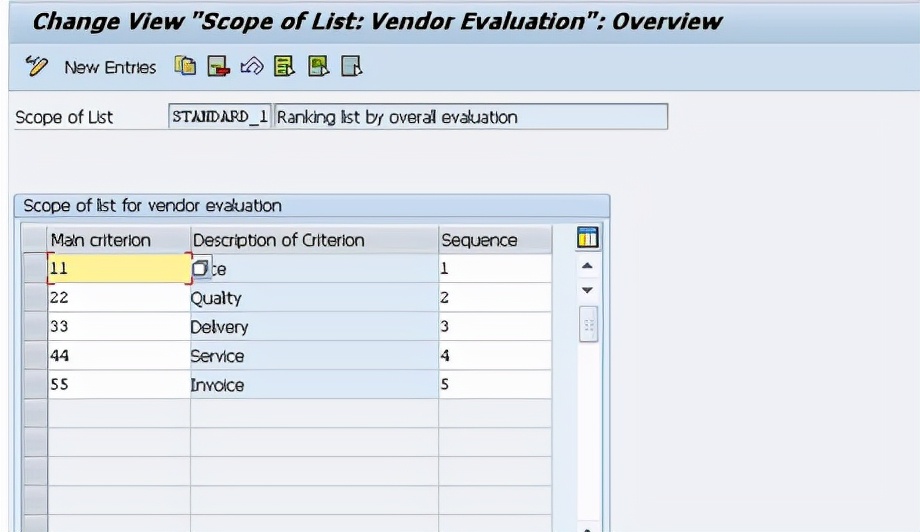Image resolution: width=920 pixels, height=532 pixels.
Task: Click the Main criterion cell 44
Action: (119, 355)
